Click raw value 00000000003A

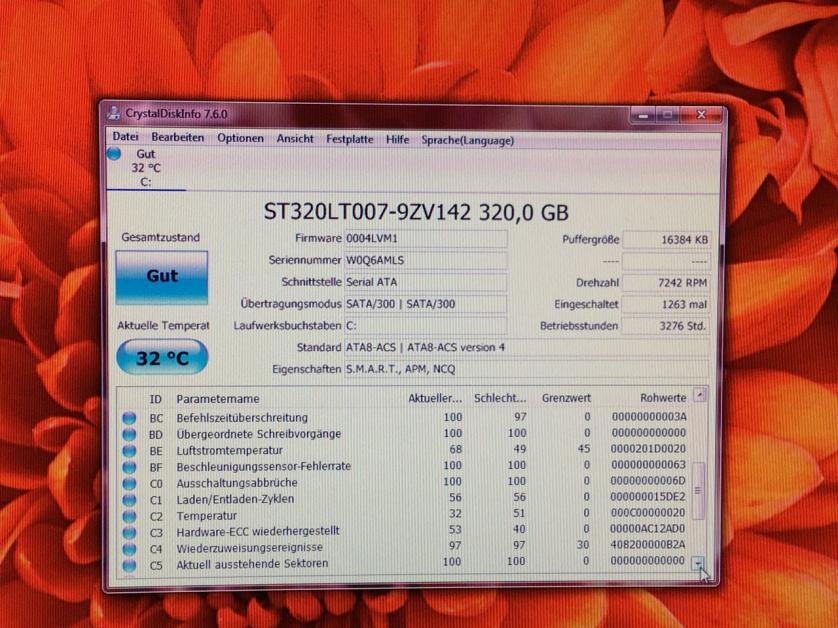pos(649,416)
